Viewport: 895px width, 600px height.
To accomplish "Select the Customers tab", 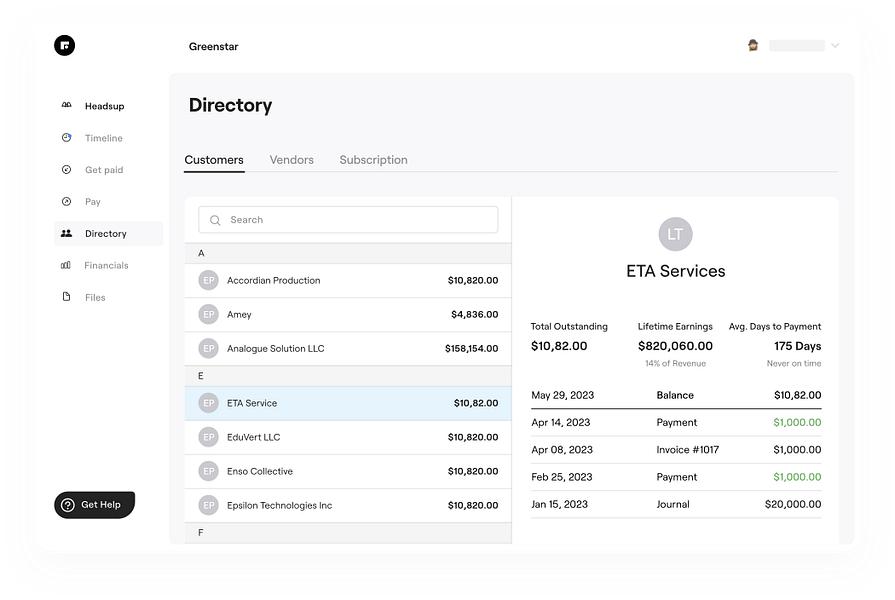I will pyautogui.click(x=214, y=160).
